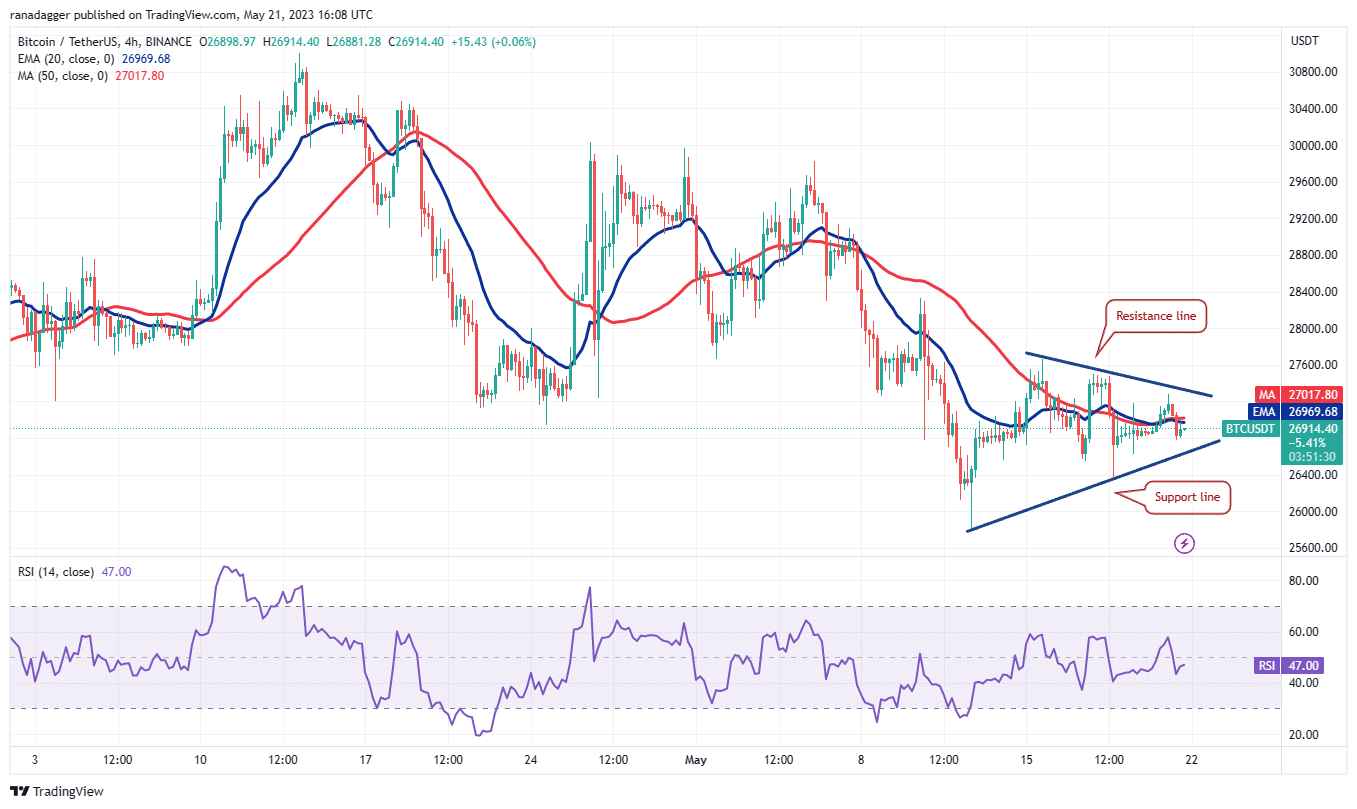Click the 29200.00 price axis label

click(1312, 219)
